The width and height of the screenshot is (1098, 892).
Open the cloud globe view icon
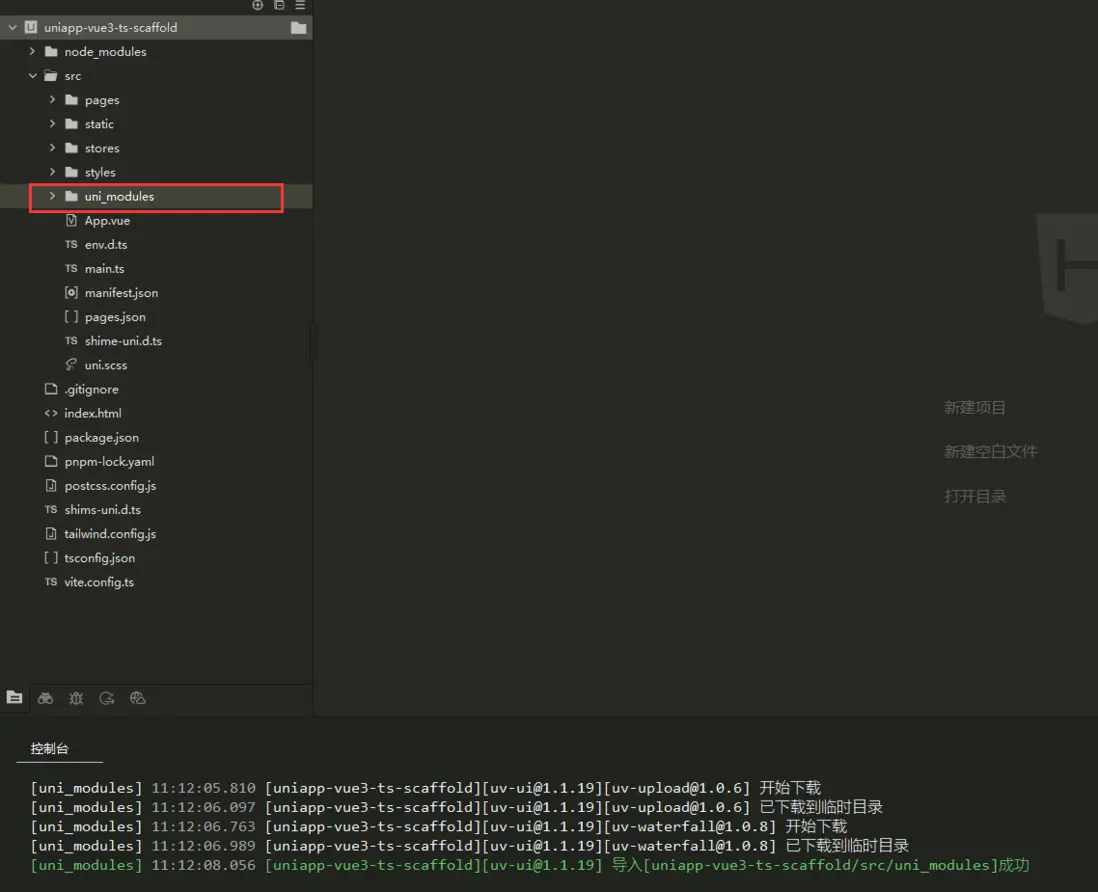(138, 698)
